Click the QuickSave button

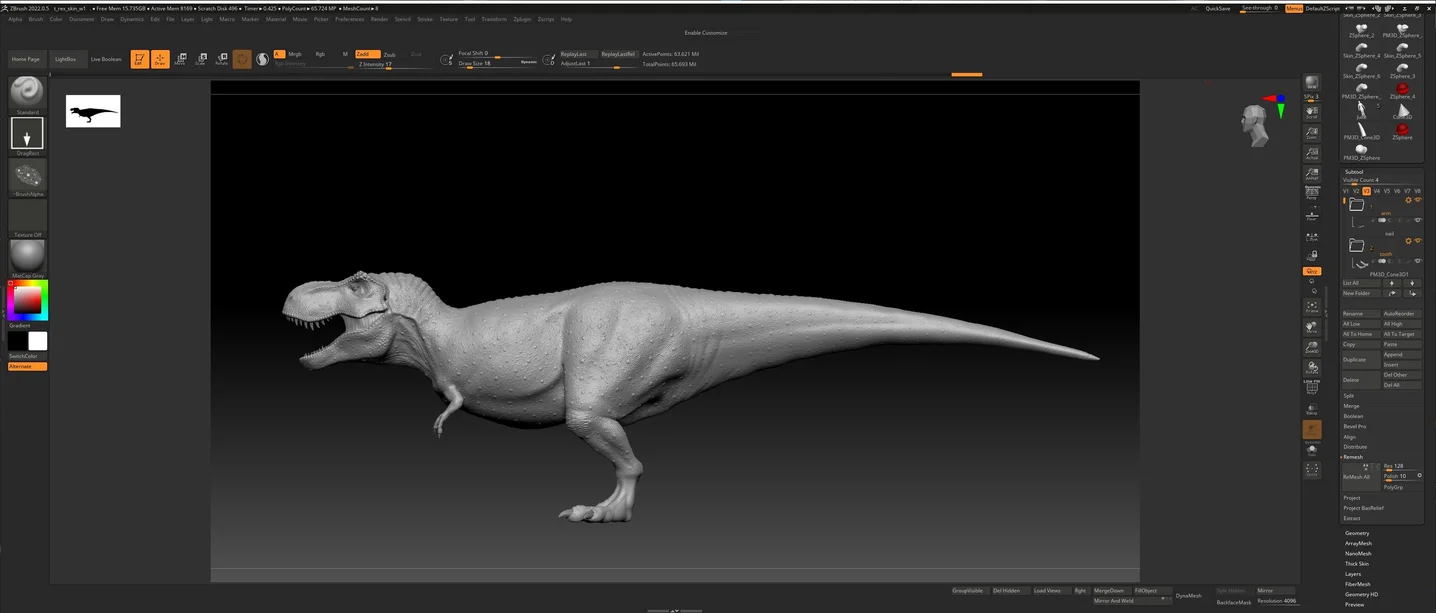(x=1218, y=8)
